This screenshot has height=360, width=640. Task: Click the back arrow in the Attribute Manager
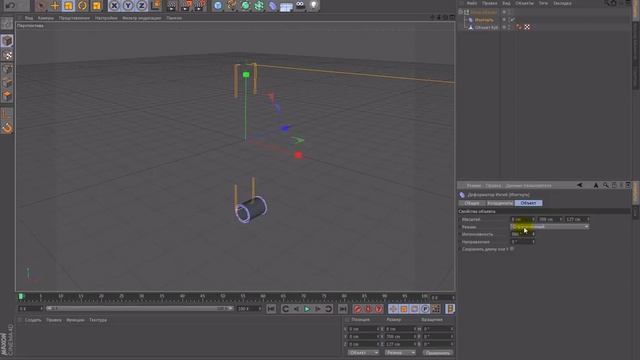point(580,185)
